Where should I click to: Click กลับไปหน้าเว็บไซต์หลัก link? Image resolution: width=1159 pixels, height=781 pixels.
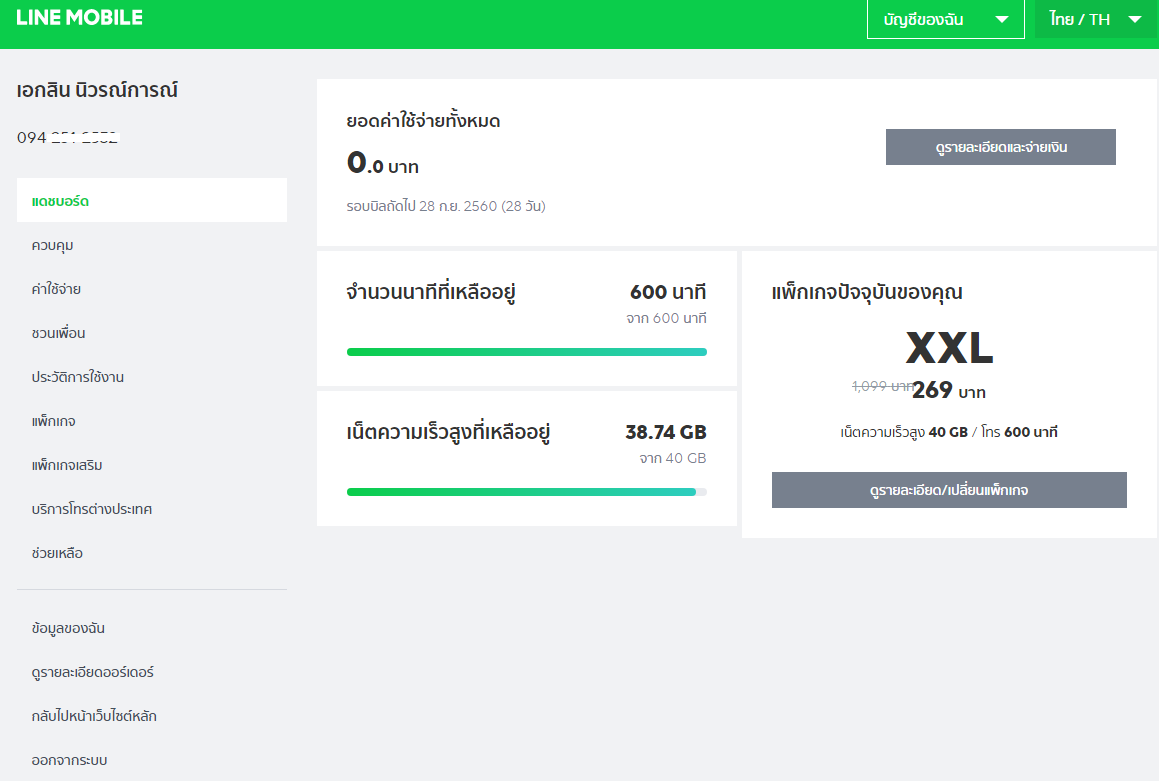[x=94, y=716]
